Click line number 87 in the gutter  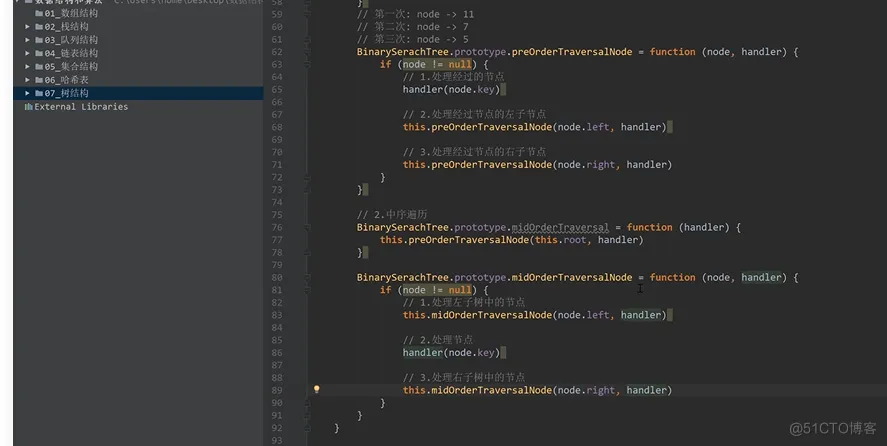[277, 365]
